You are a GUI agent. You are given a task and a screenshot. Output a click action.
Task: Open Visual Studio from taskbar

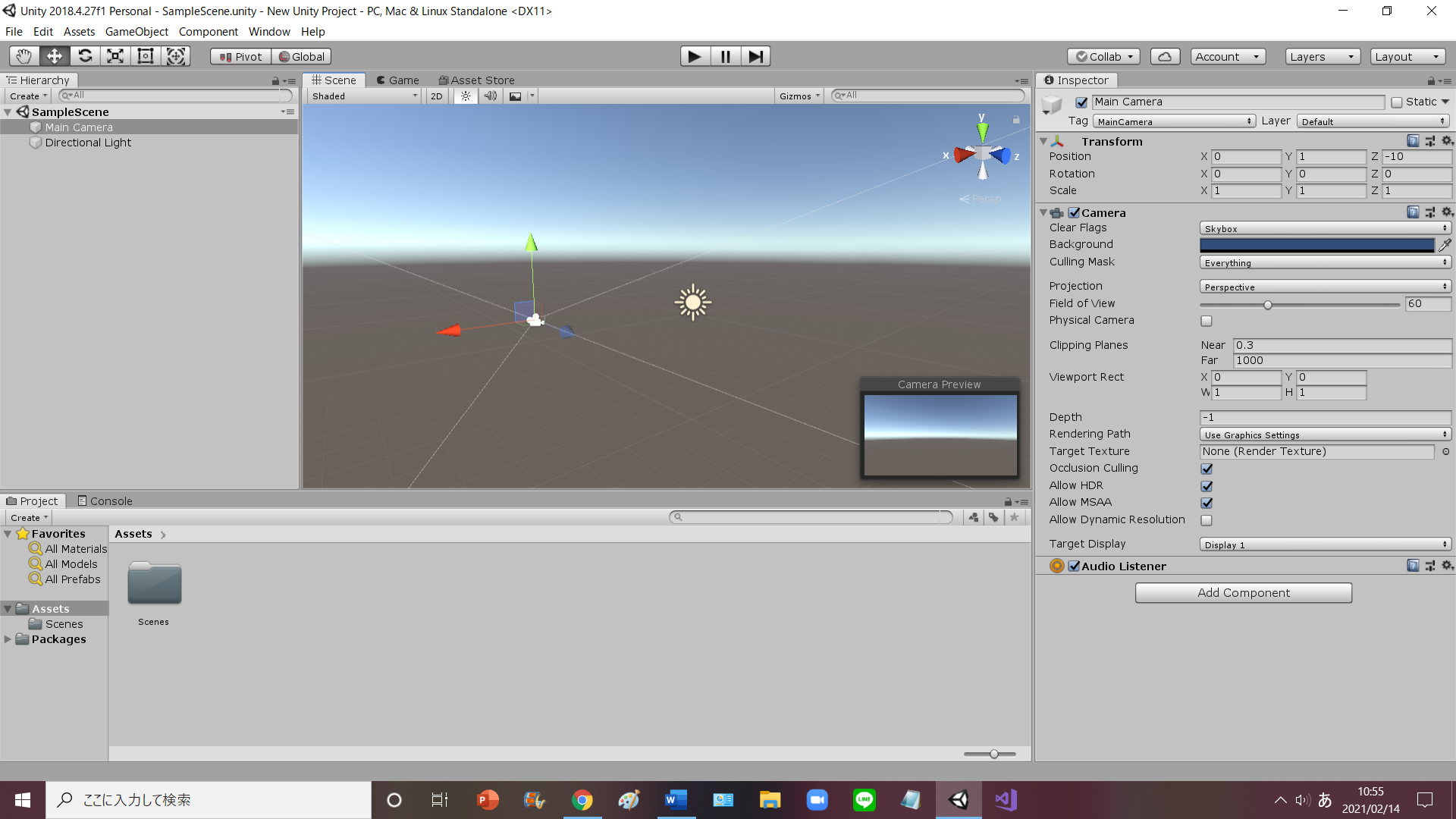pos(1006,800)
